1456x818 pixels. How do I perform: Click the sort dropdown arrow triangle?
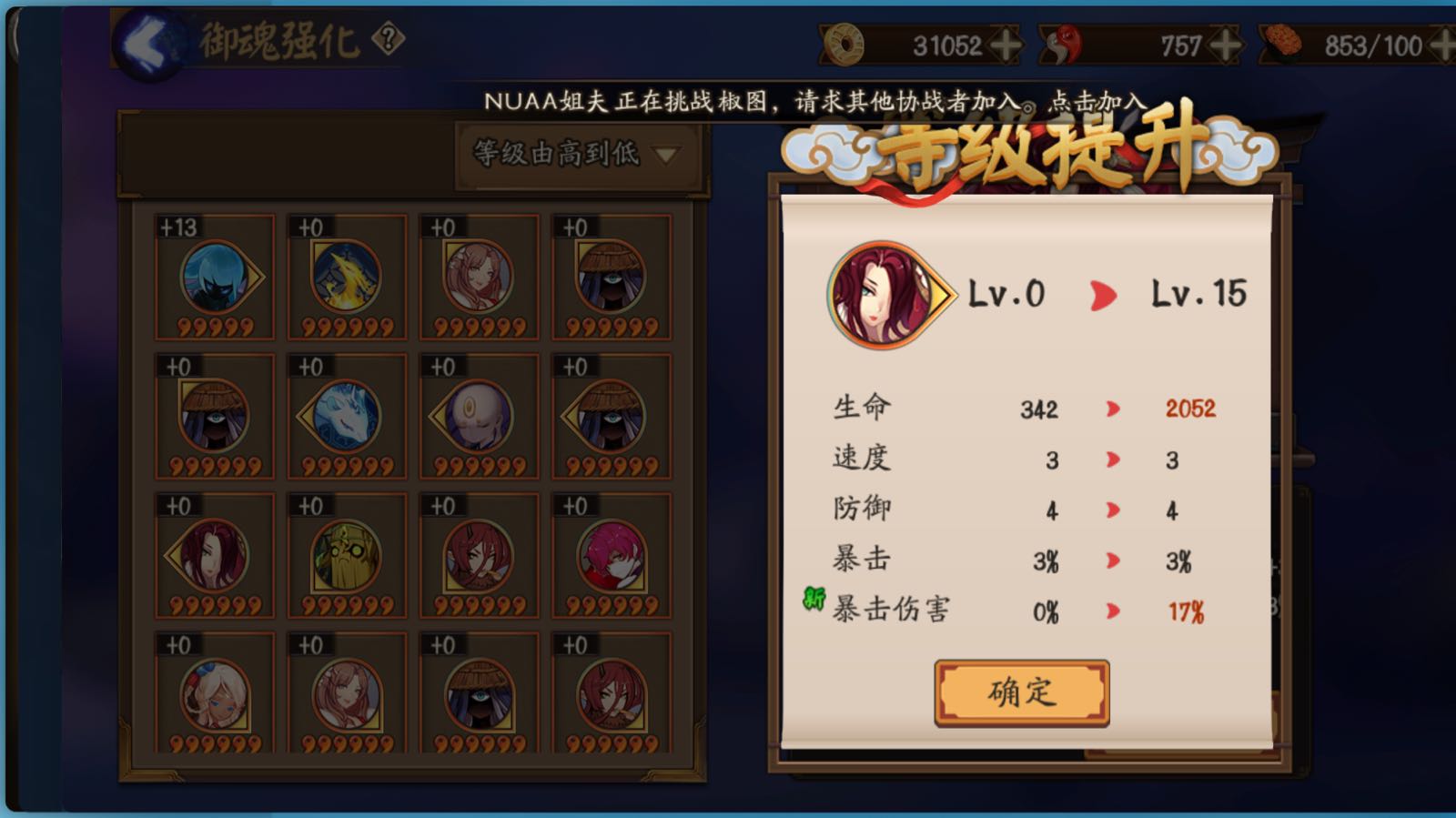pyautogui.click(x=666, y=156)
